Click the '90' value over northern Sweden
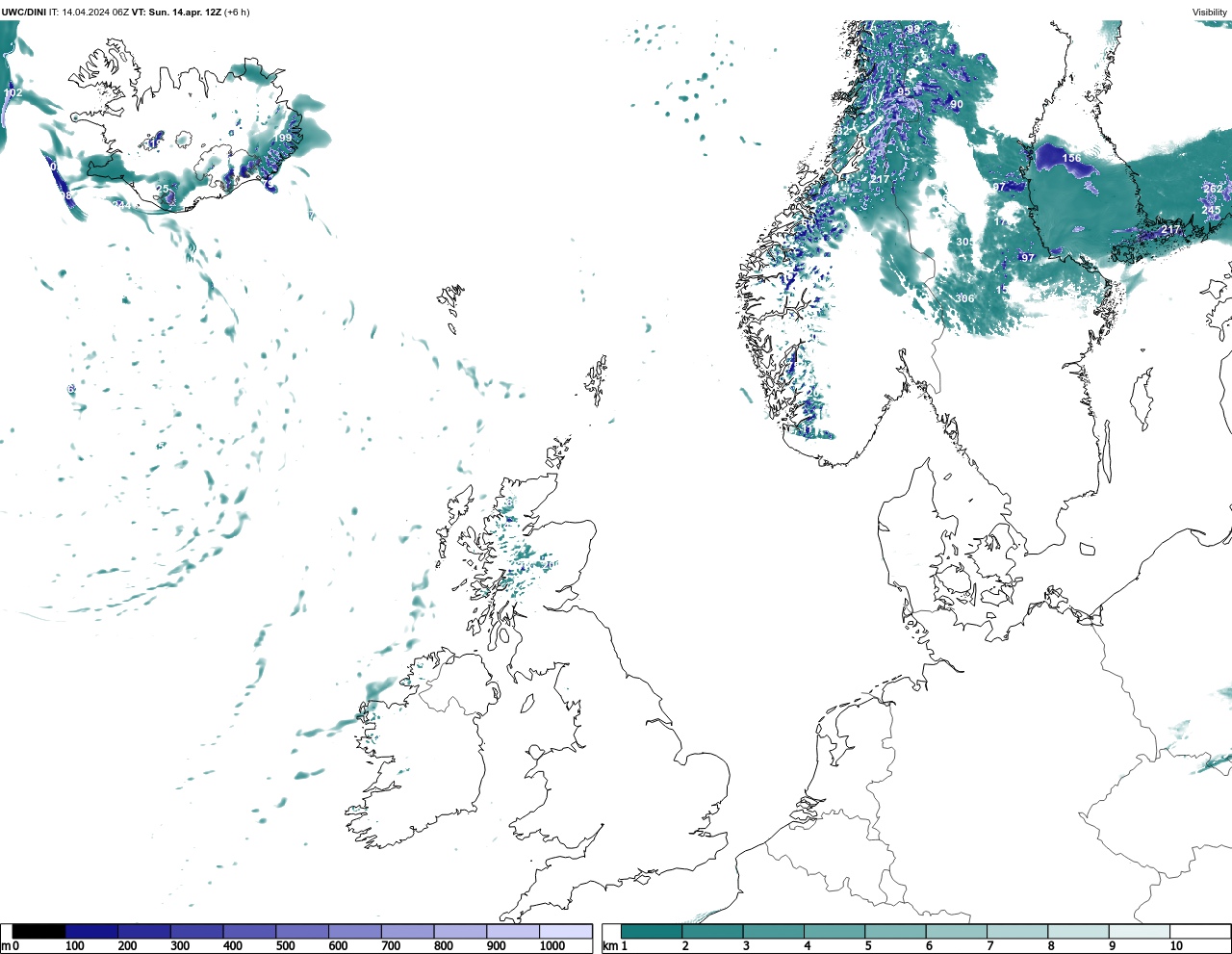 point(957,104)
